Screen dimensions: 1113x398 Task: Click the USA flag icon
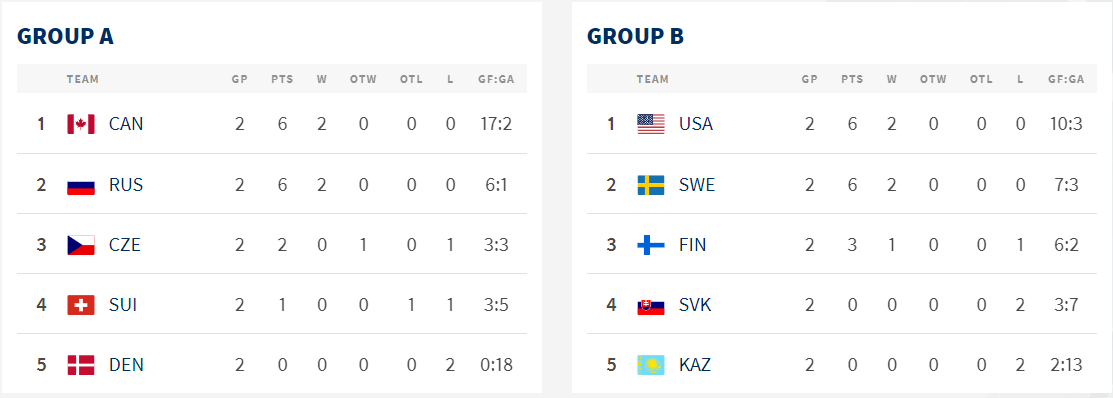pyautogui.click(x=651, y=124)
